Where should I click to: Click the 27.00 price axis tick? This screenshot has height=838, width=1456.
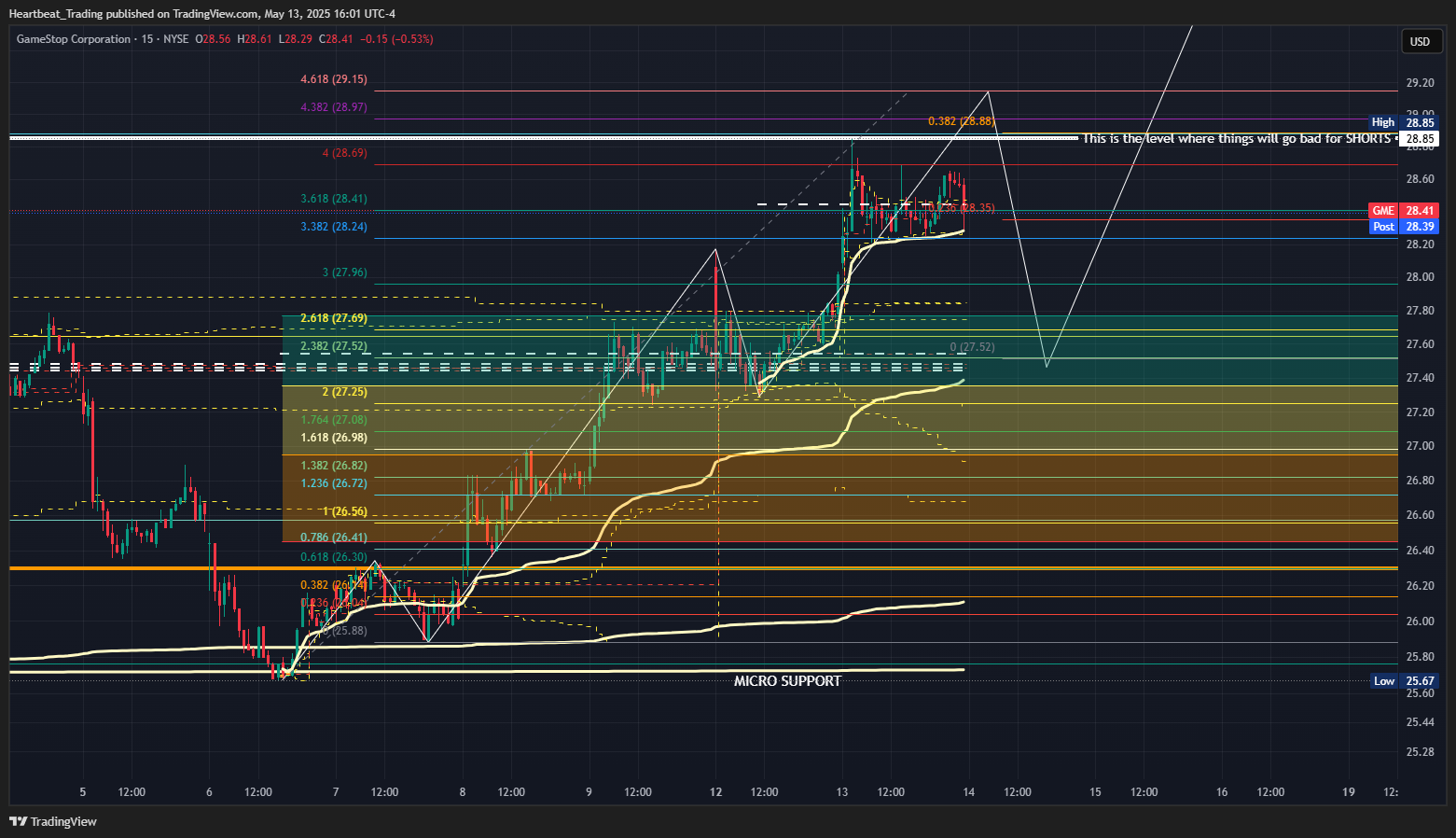[x=1421, y=446]
